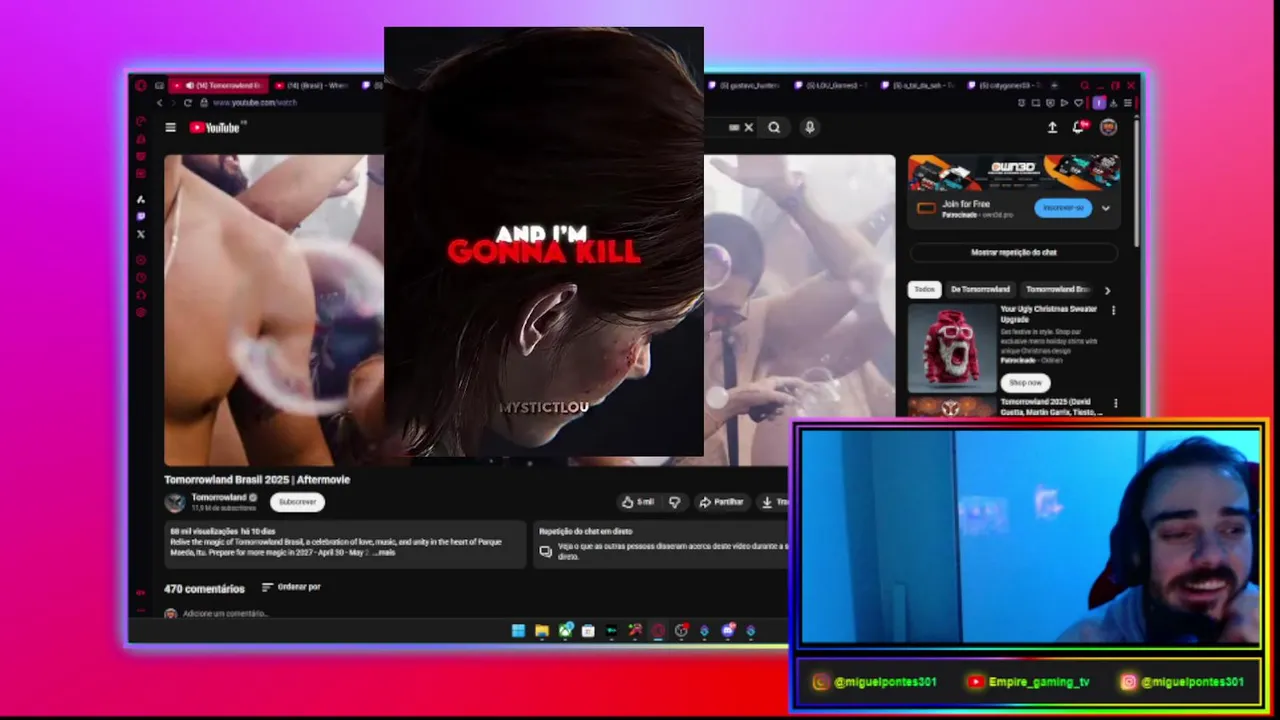Open the Tomorrowland channel avatar

175,502
